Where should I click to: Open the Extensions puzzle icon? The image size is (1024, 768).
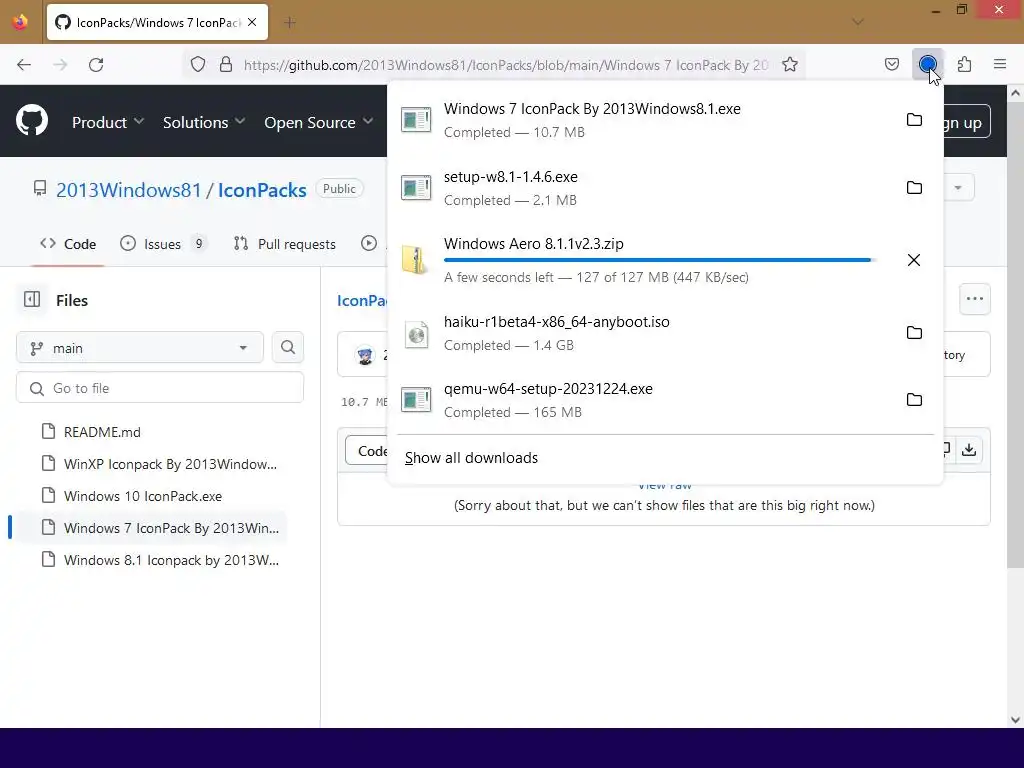pyautogui.click(x=964, y=64)
